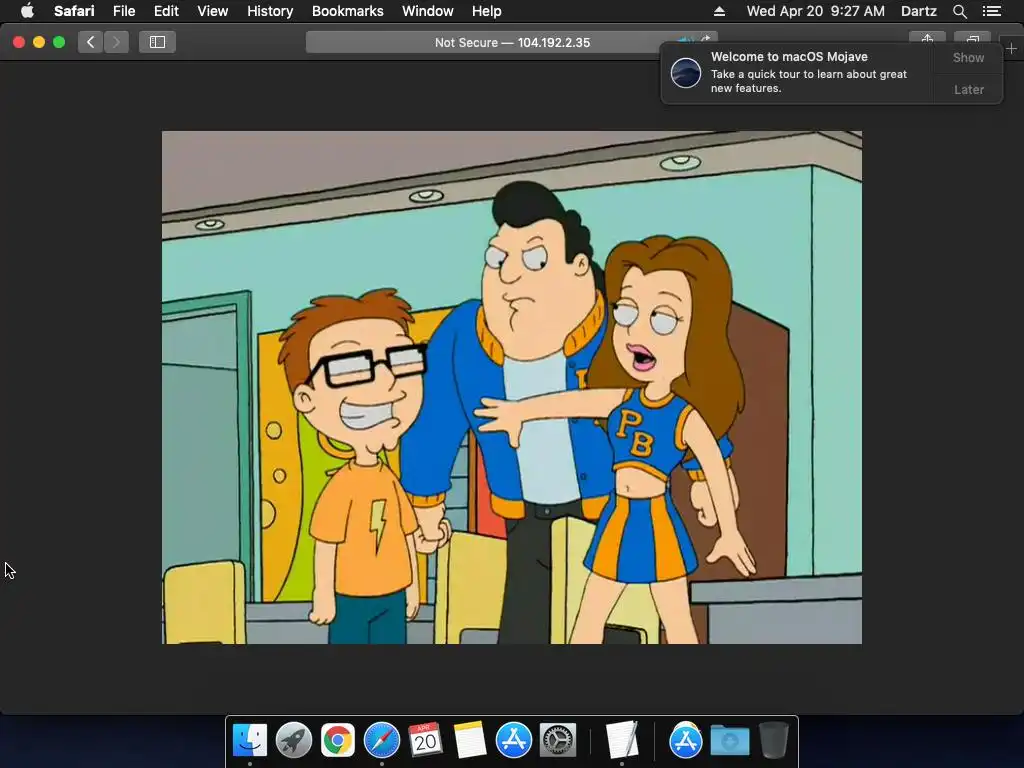Viewport: 1024px width, 768px height.
Task: Click the macOS Mojave notification icon
Action: click(686, 72)
